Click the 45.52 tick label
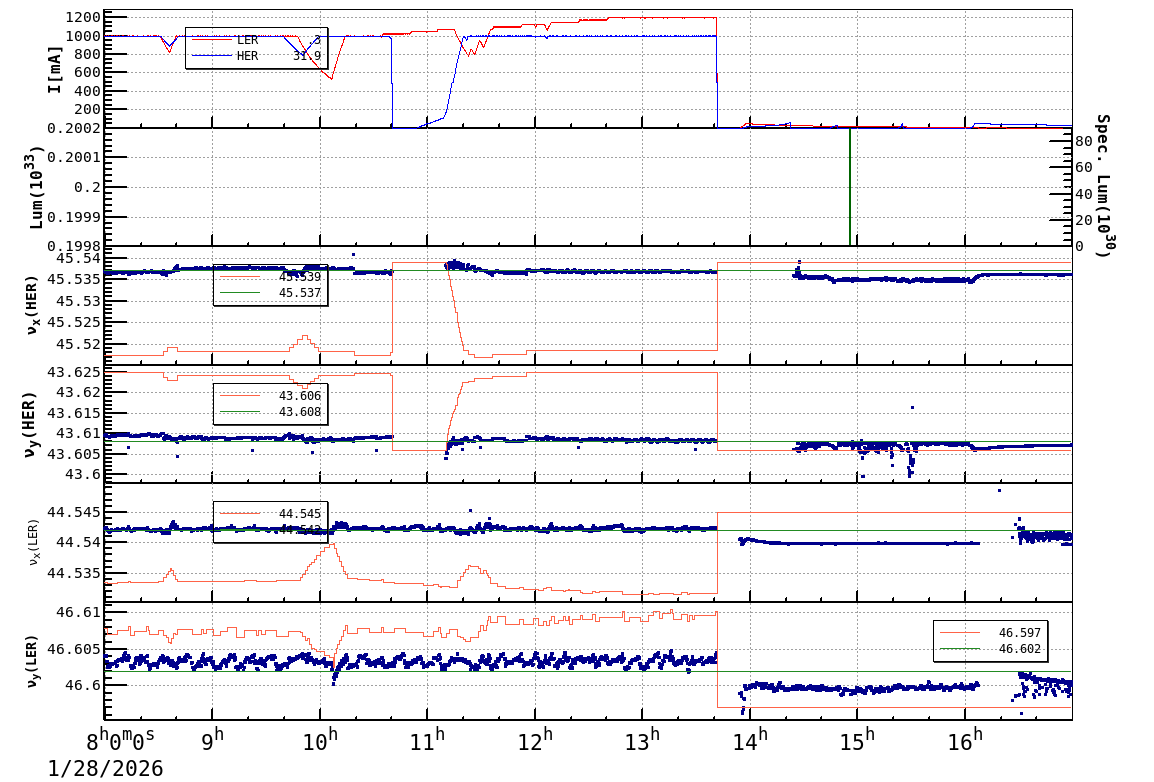The image size is (1154, 782). 78,344
